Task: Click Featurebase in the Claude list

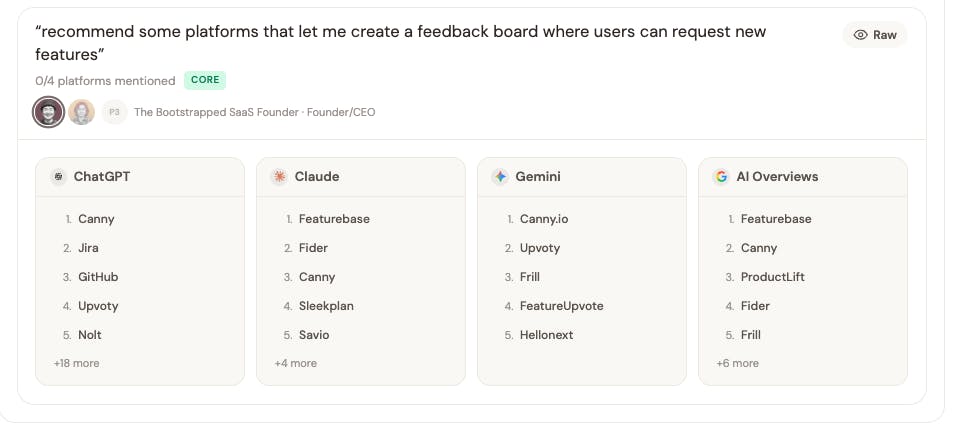Action: (333, 219)
